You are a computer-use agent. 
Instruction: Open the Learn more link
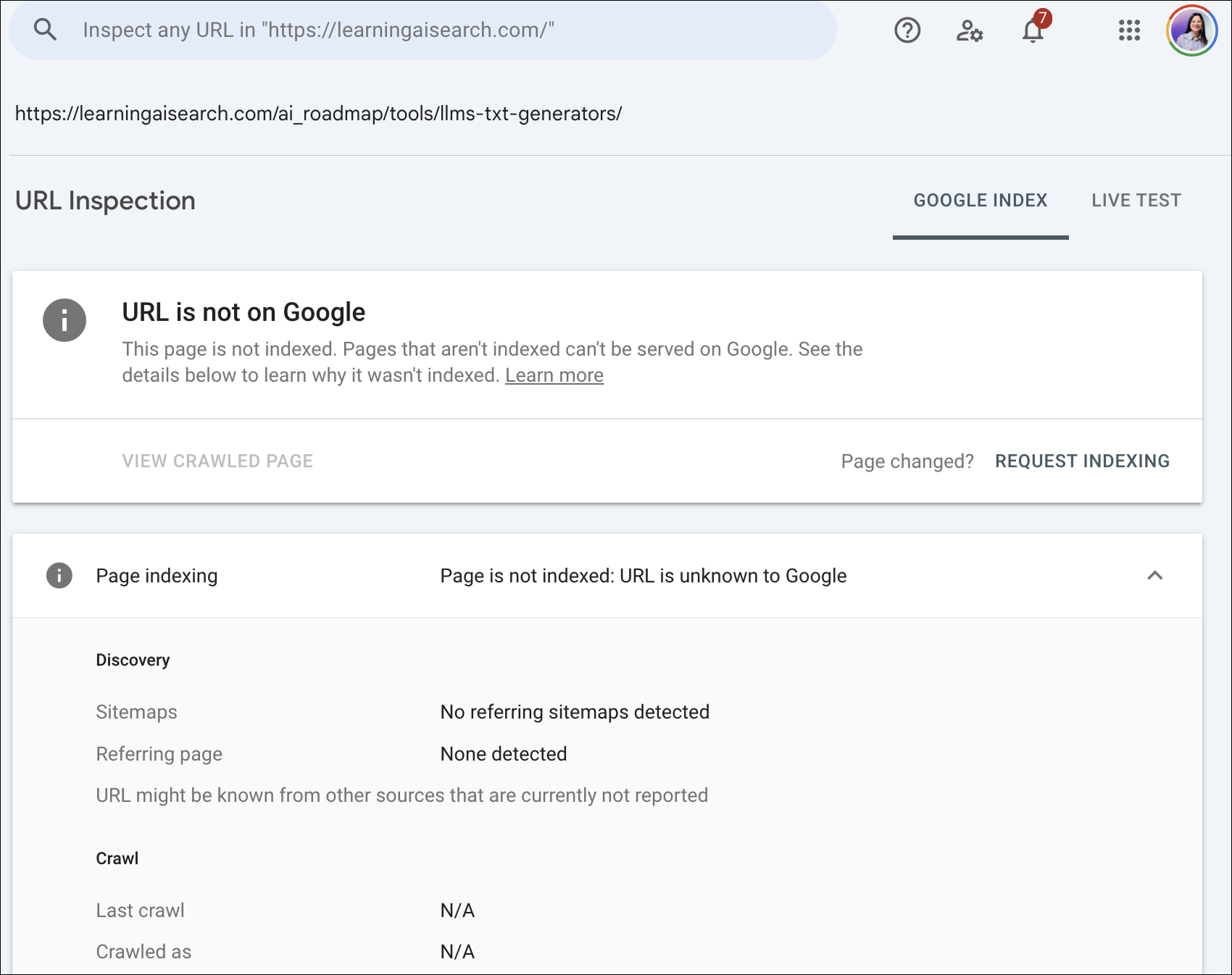[554, 375]
